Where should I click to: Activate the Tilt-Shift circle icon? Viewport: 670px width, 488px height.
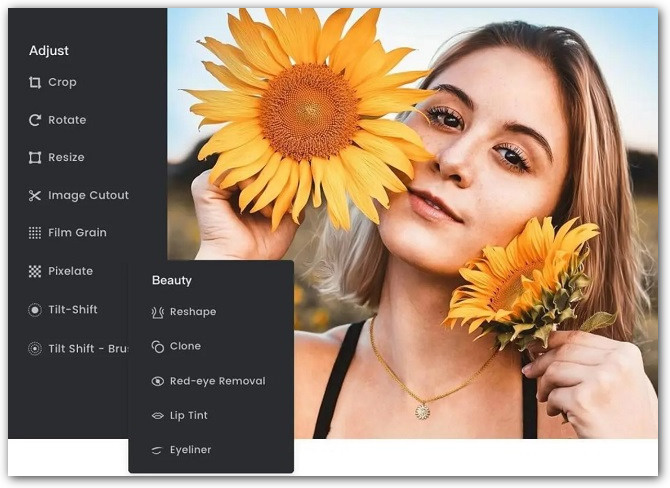35,310
